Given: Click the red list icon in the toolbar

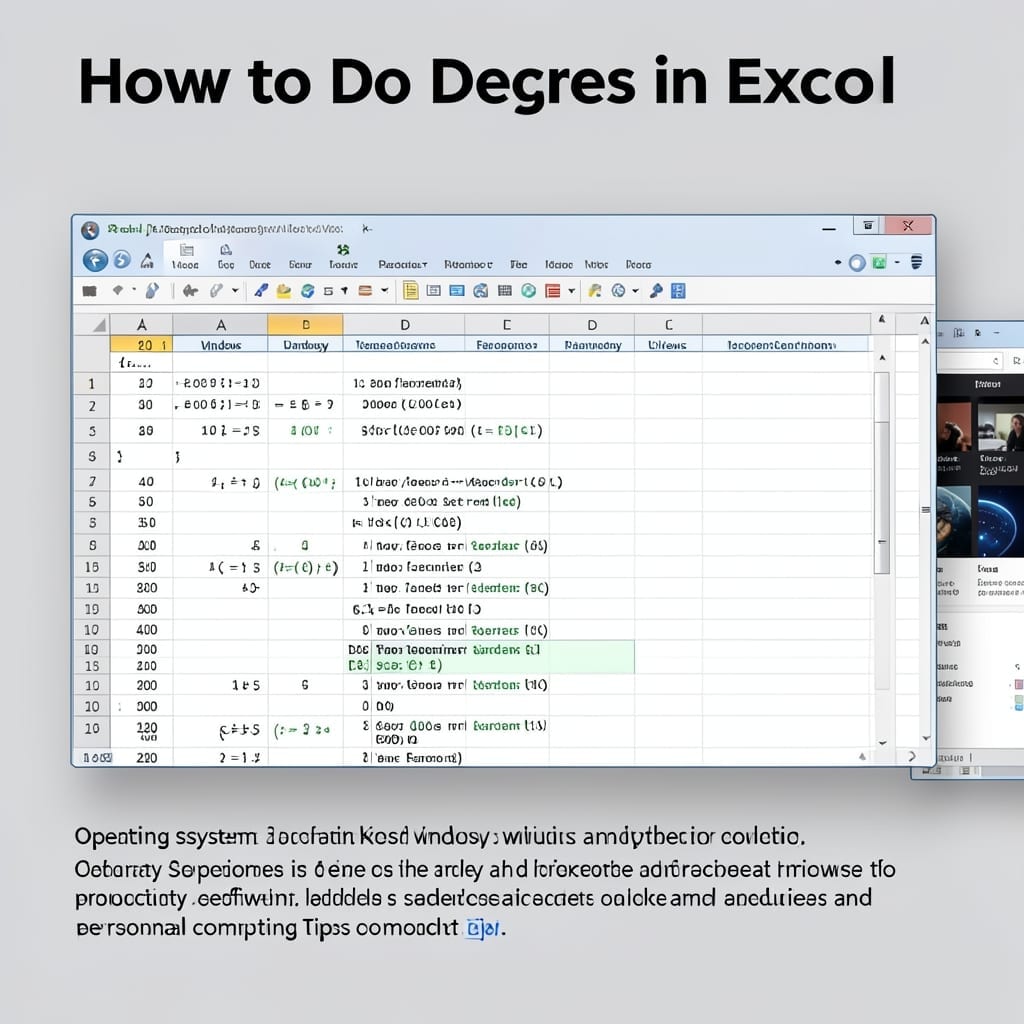Looking at the screenshot, I should (552, 291).
